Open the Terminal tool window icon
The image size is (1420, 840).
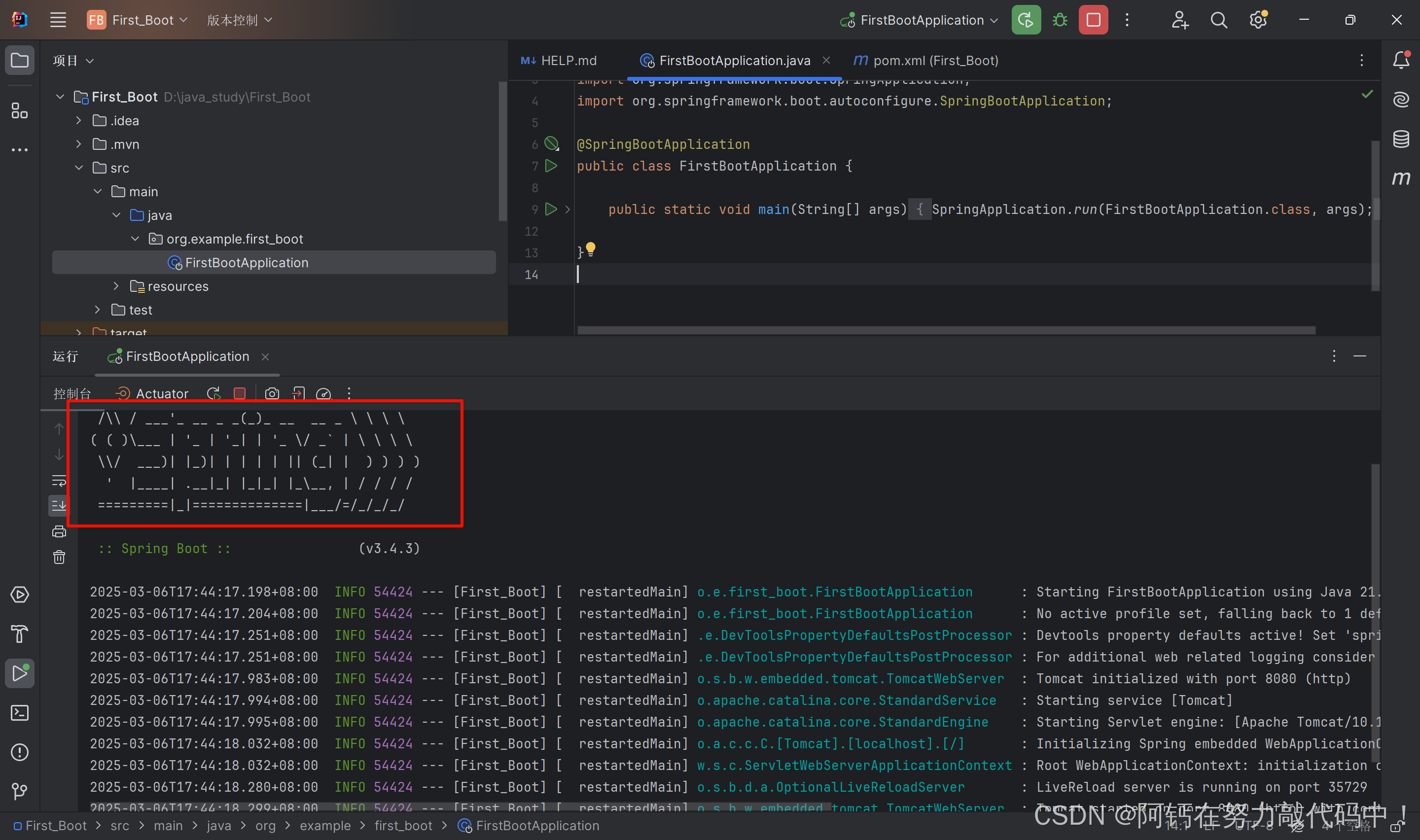[x=19, y=713]
